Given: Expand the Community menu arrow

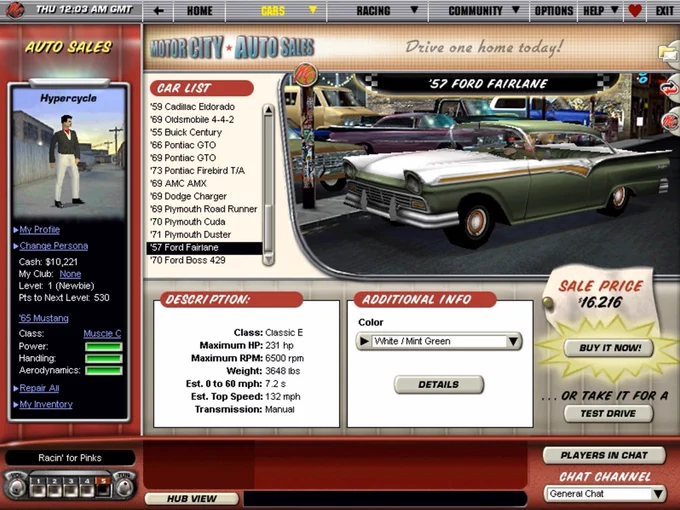Looking at the screenshot, I should (x=516, y=10).
